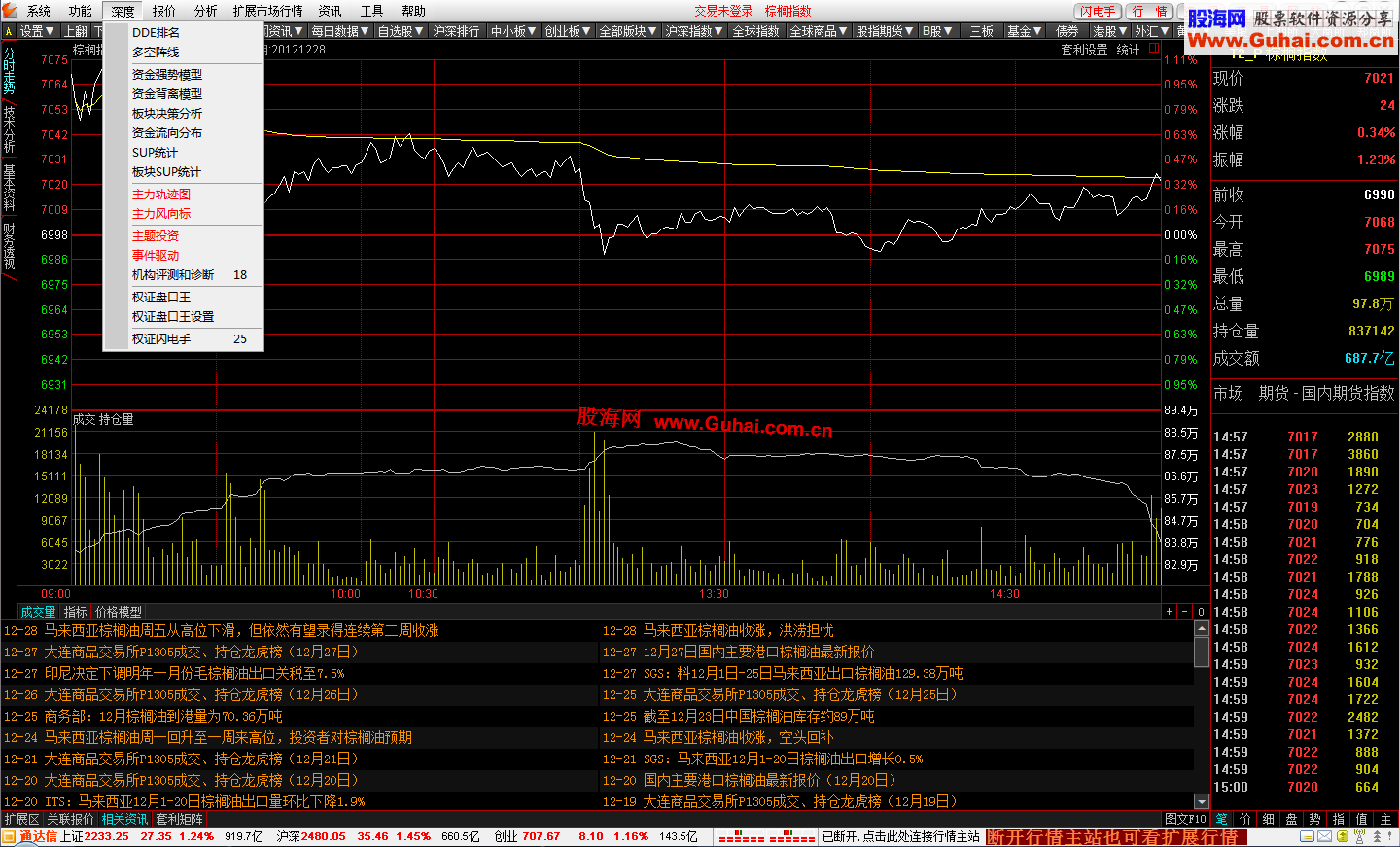
Task: Click '已断开,点击此处连接行情主站' status link
Action: coord(900,836)
